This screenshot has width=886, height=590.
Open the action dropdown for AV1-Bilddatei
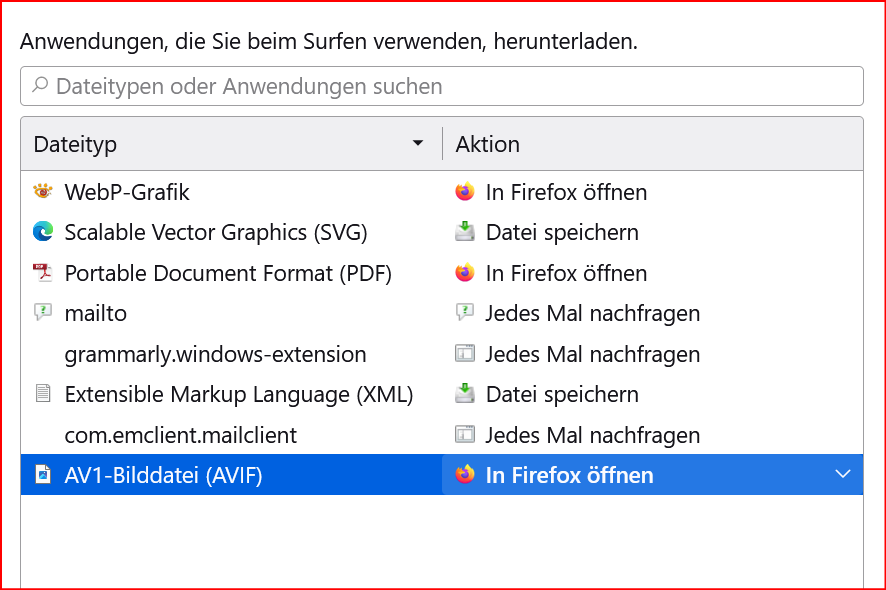[x=842, y=474]
